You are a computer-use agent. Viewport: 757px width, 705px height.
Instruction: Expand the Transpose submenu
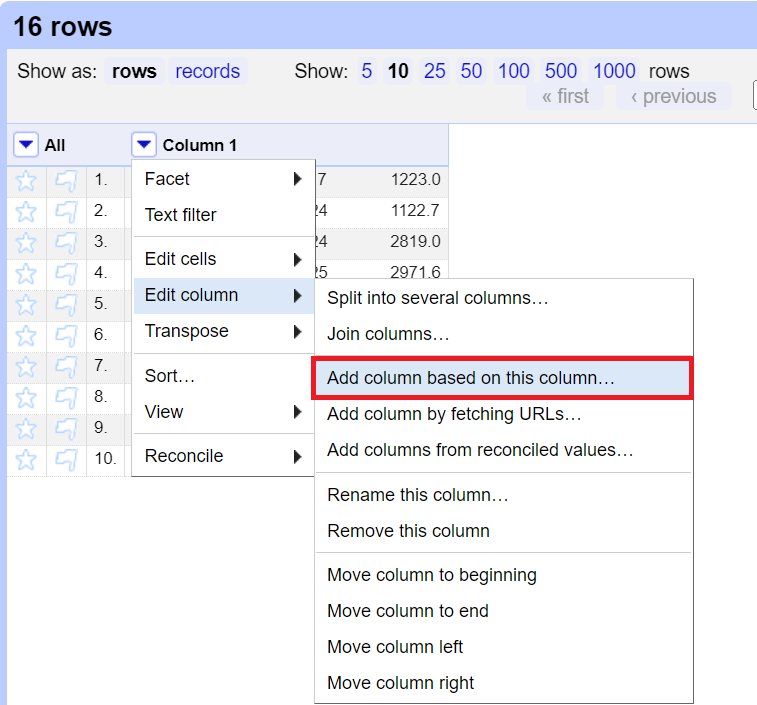[x=224, y=331]
